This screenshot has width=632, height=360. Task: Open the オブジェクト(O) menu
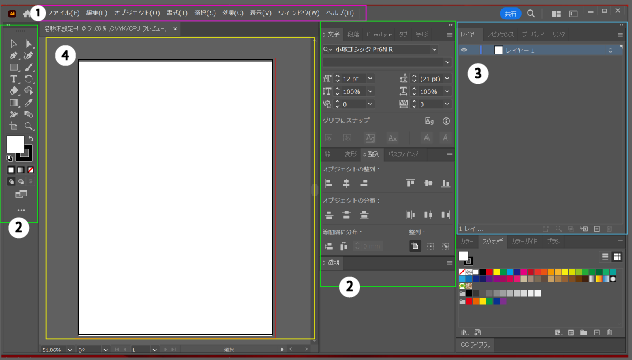tap(137, 13)
